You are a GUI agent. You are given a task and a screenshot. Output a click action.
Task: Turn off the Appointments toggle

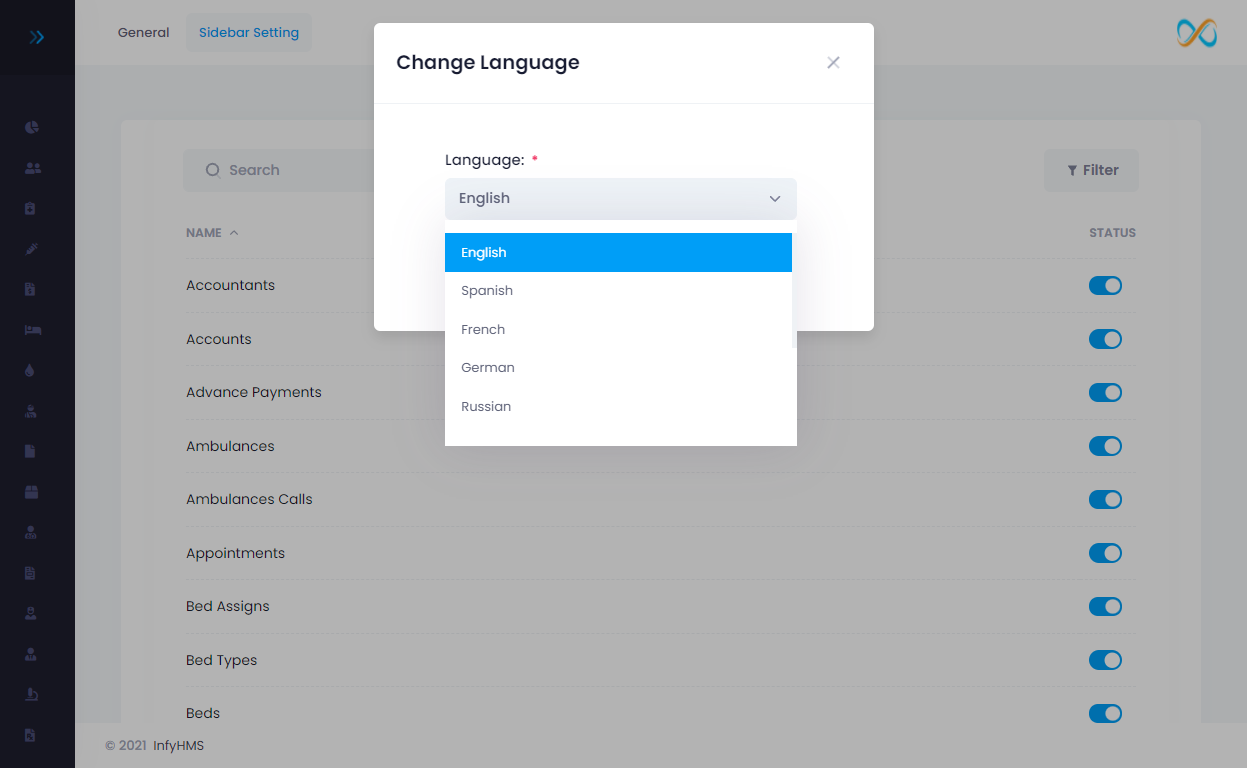(1105, 553)
